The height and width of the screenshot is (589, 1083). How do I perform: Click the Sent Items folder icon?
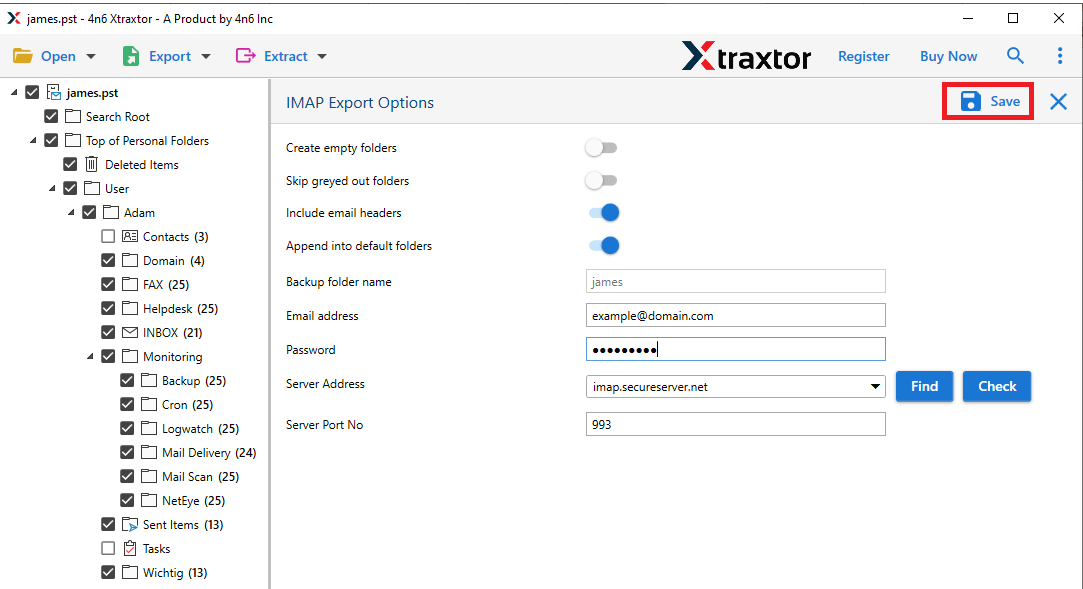pos(130,525)
